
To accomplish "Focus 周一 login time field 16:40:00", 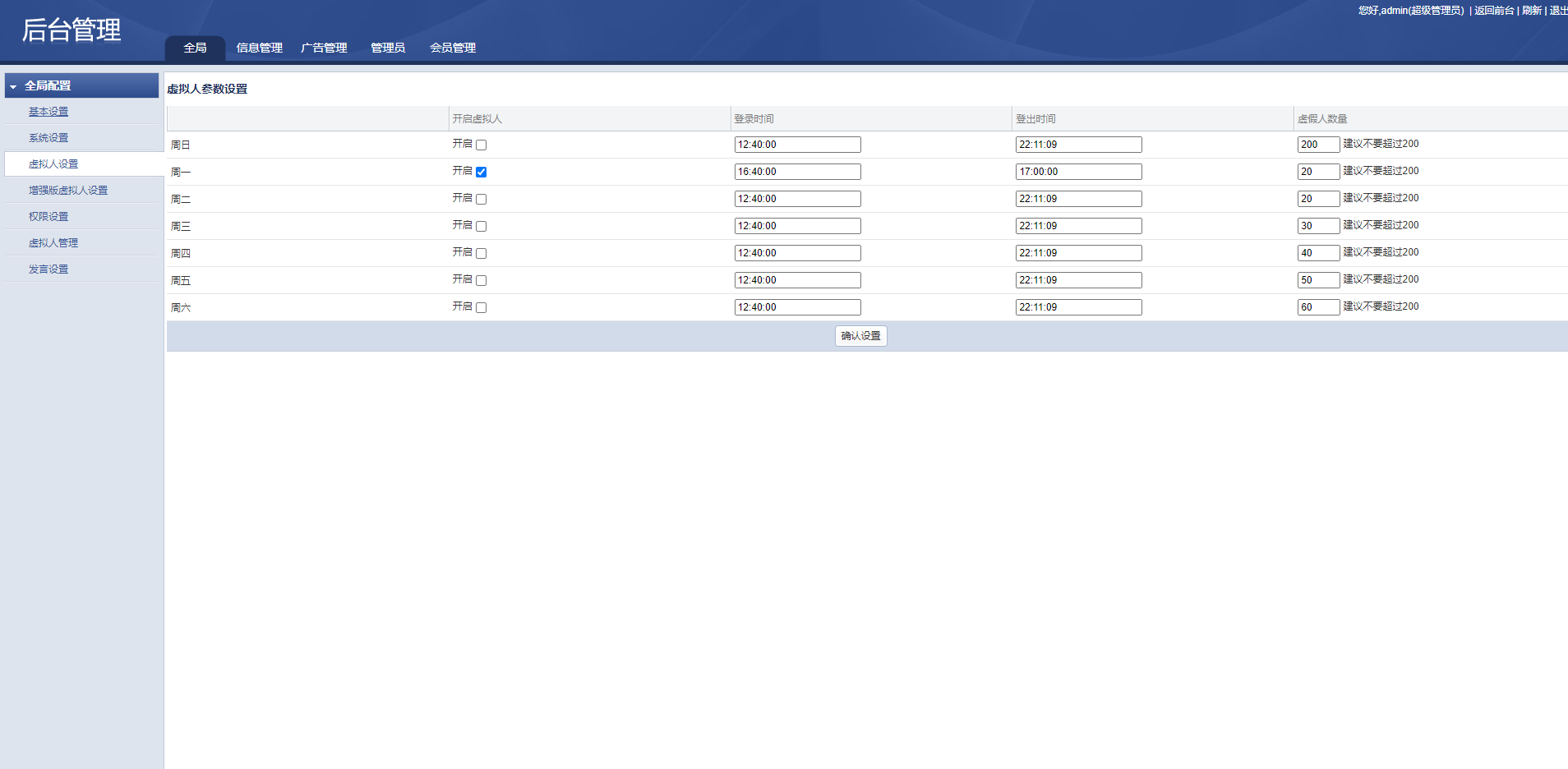I will pos(798,172).
